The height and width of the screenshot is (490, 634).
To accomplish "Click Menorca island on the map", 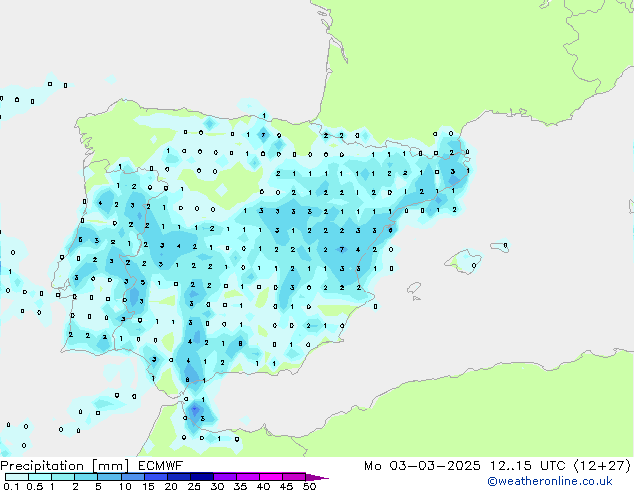I will [x=500, y=246].
